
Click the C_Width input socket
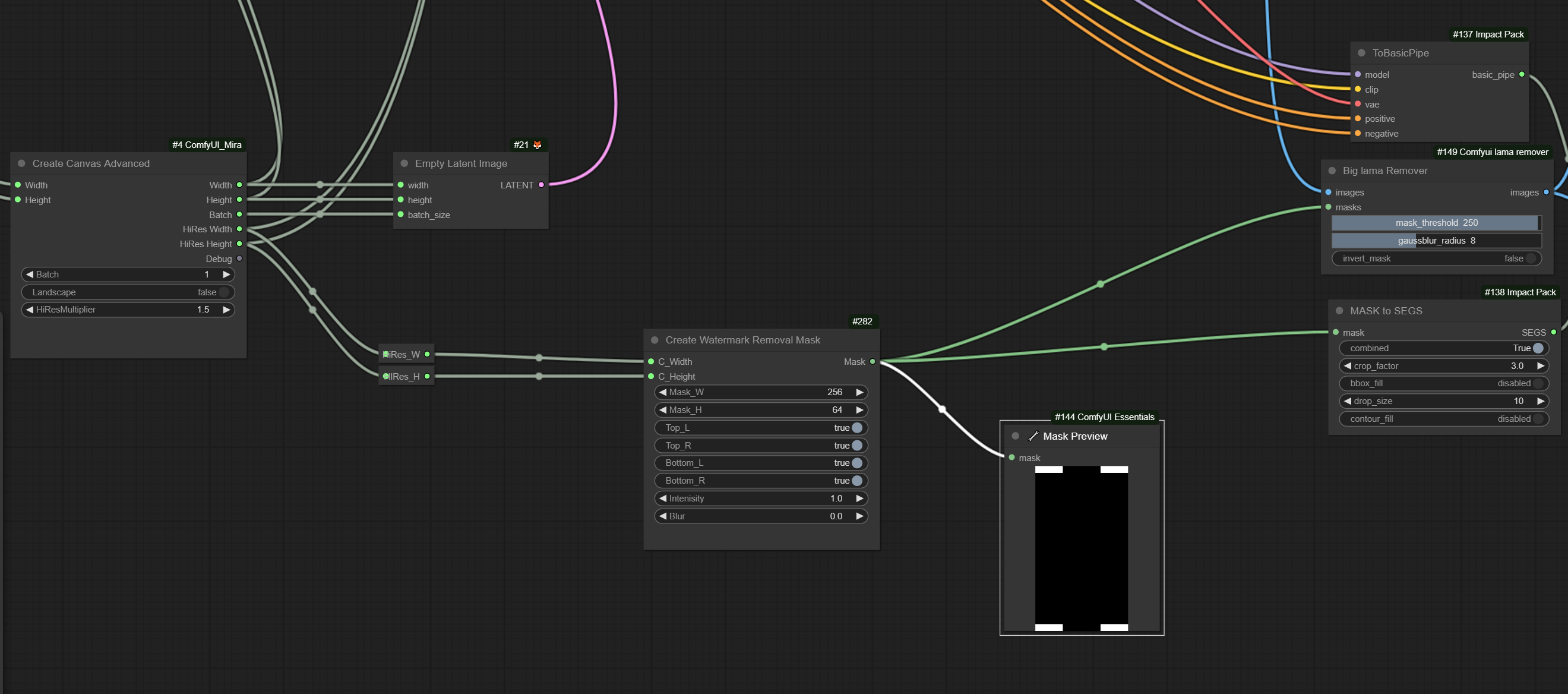point(651,362)
